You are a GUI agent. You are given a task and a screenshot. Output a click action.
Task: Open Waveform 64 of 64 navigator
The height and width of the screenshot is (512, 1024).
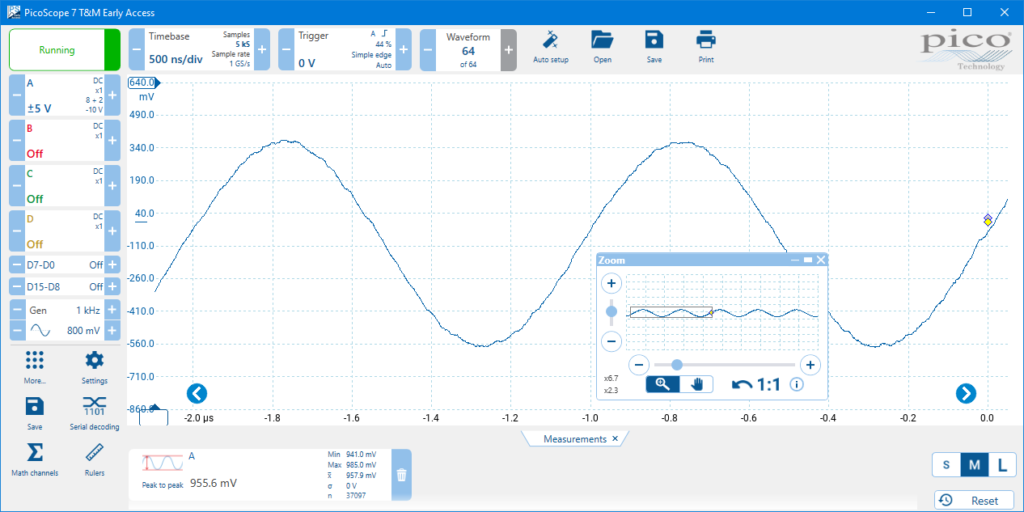(x=468, y=50)
